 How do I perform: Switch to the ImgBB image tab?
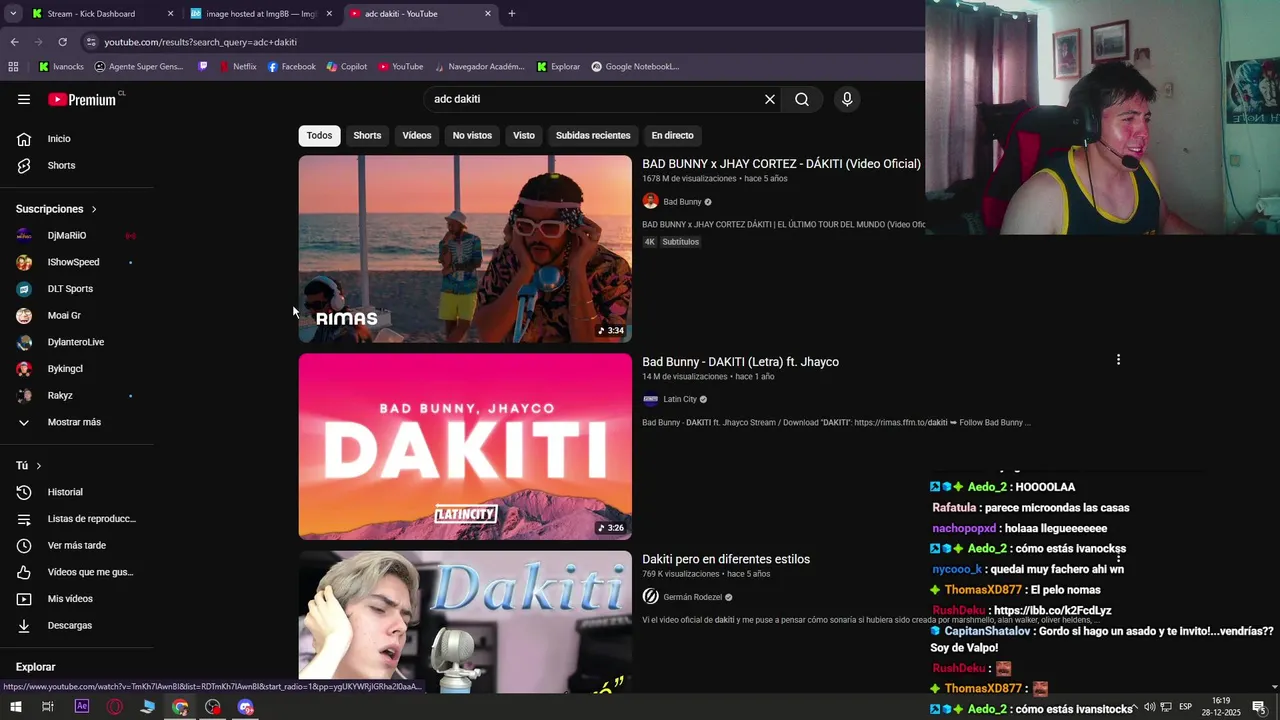coord(260,14)
